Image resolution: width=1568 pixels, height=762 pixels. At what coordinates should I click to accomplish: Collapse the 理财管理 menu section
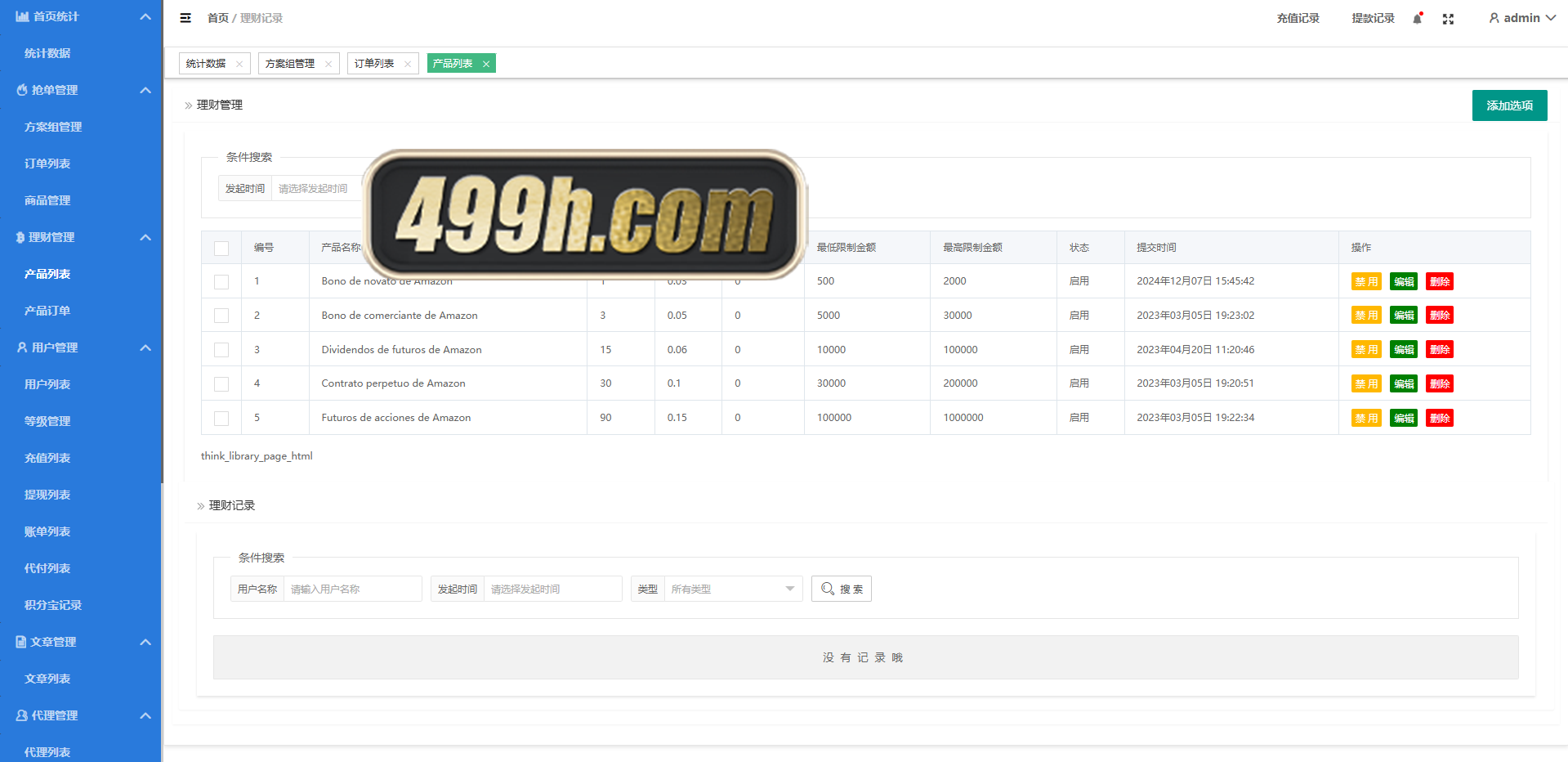145,237
